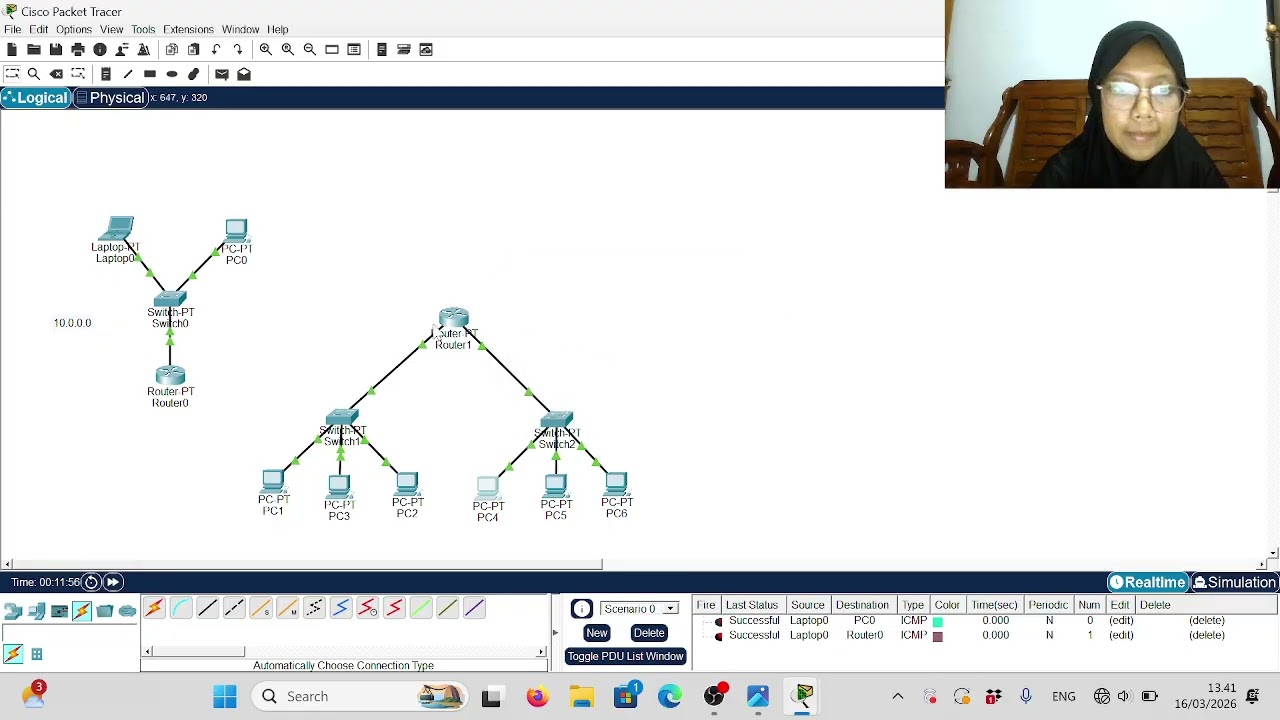Zoom out of the workspace

(x=310, y=49)
